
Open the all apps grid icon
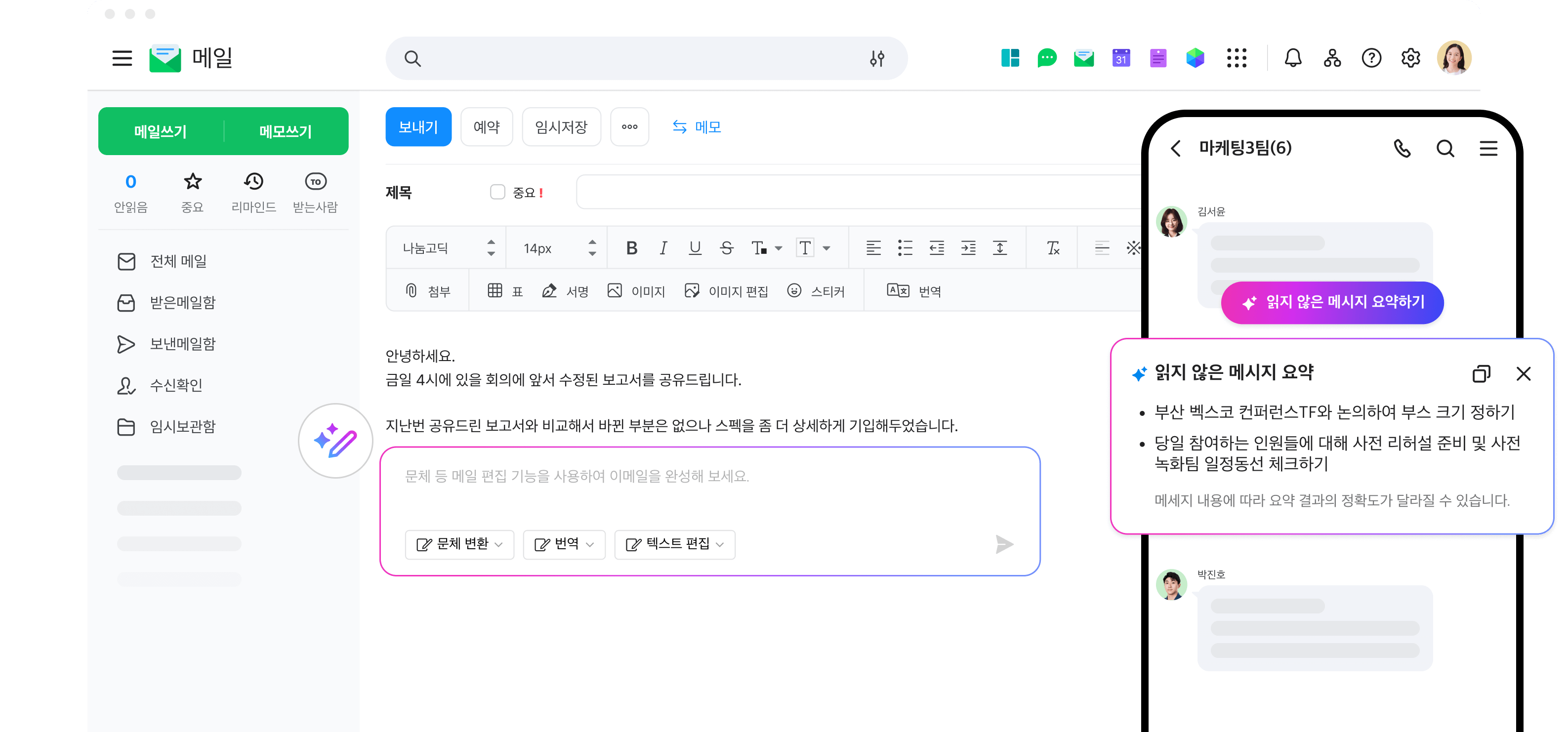pyautogui.click(x=1236, y=58)
